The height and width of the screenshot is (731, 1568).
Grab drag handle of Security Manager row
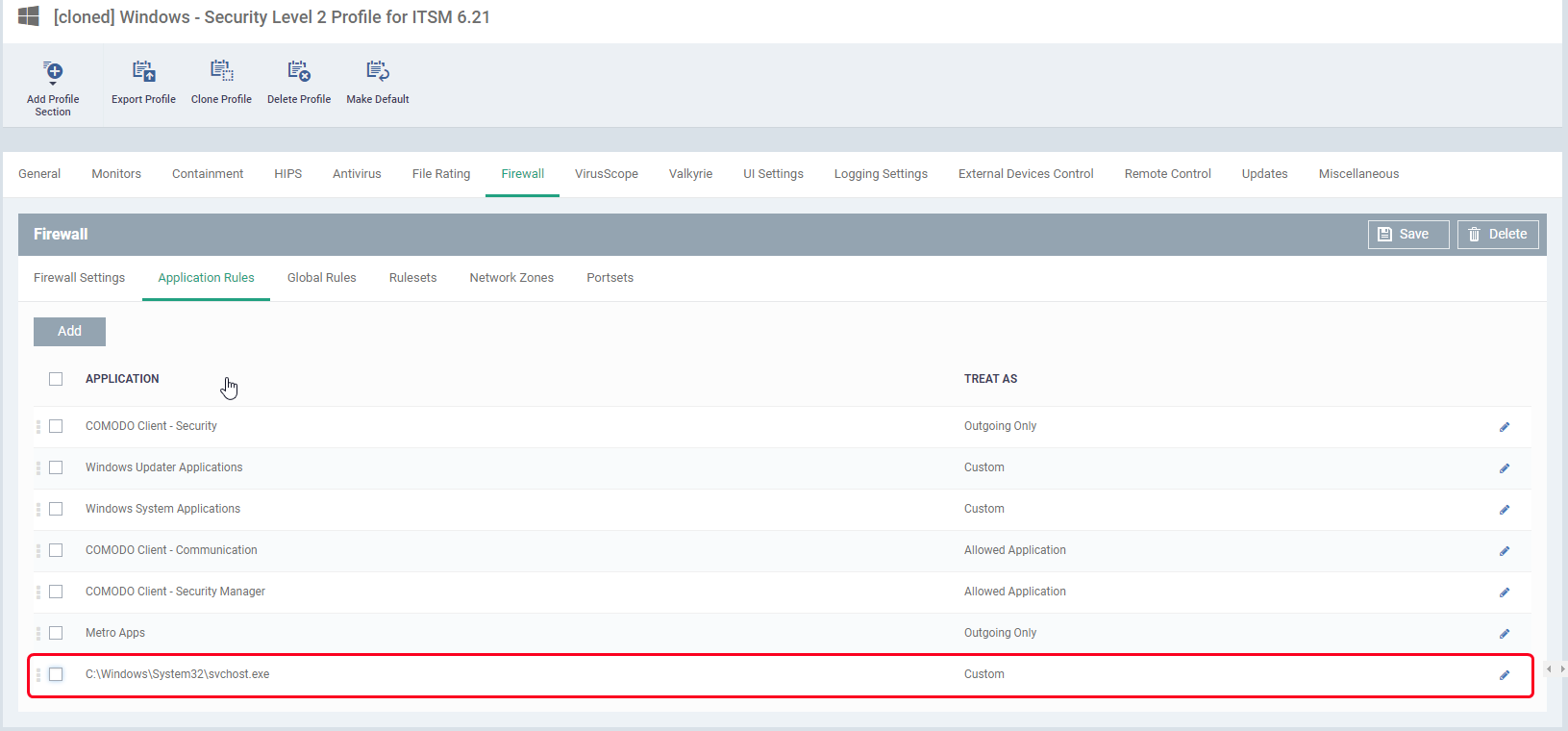pos(38,592)
